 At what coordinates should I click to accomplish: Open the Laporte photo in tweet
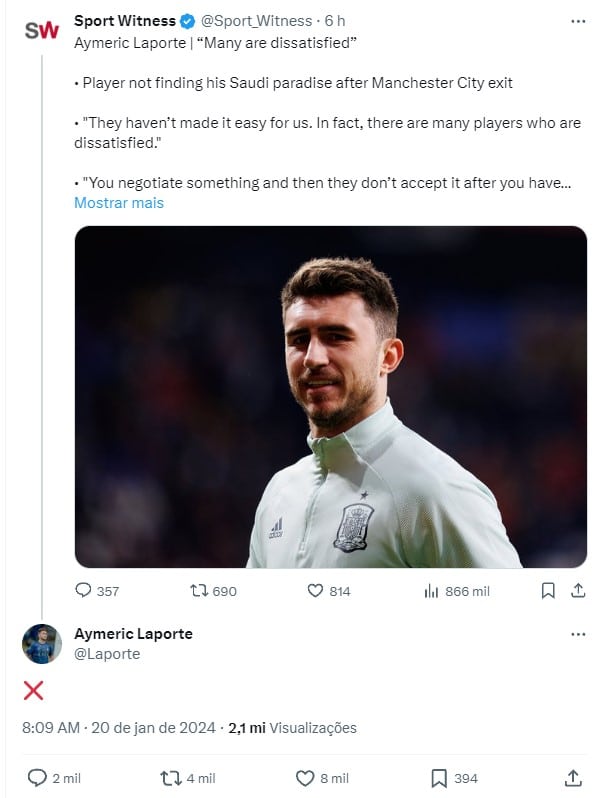click(330, 397)
